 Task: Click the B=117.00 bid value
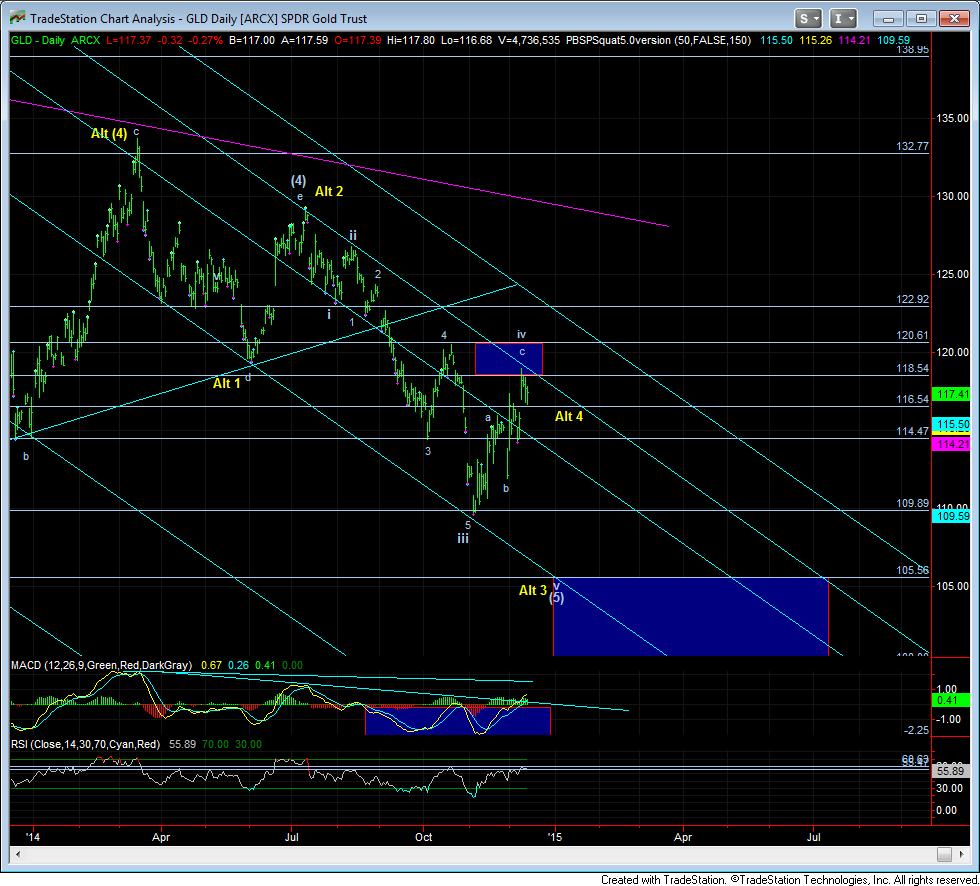click(251, 41)
